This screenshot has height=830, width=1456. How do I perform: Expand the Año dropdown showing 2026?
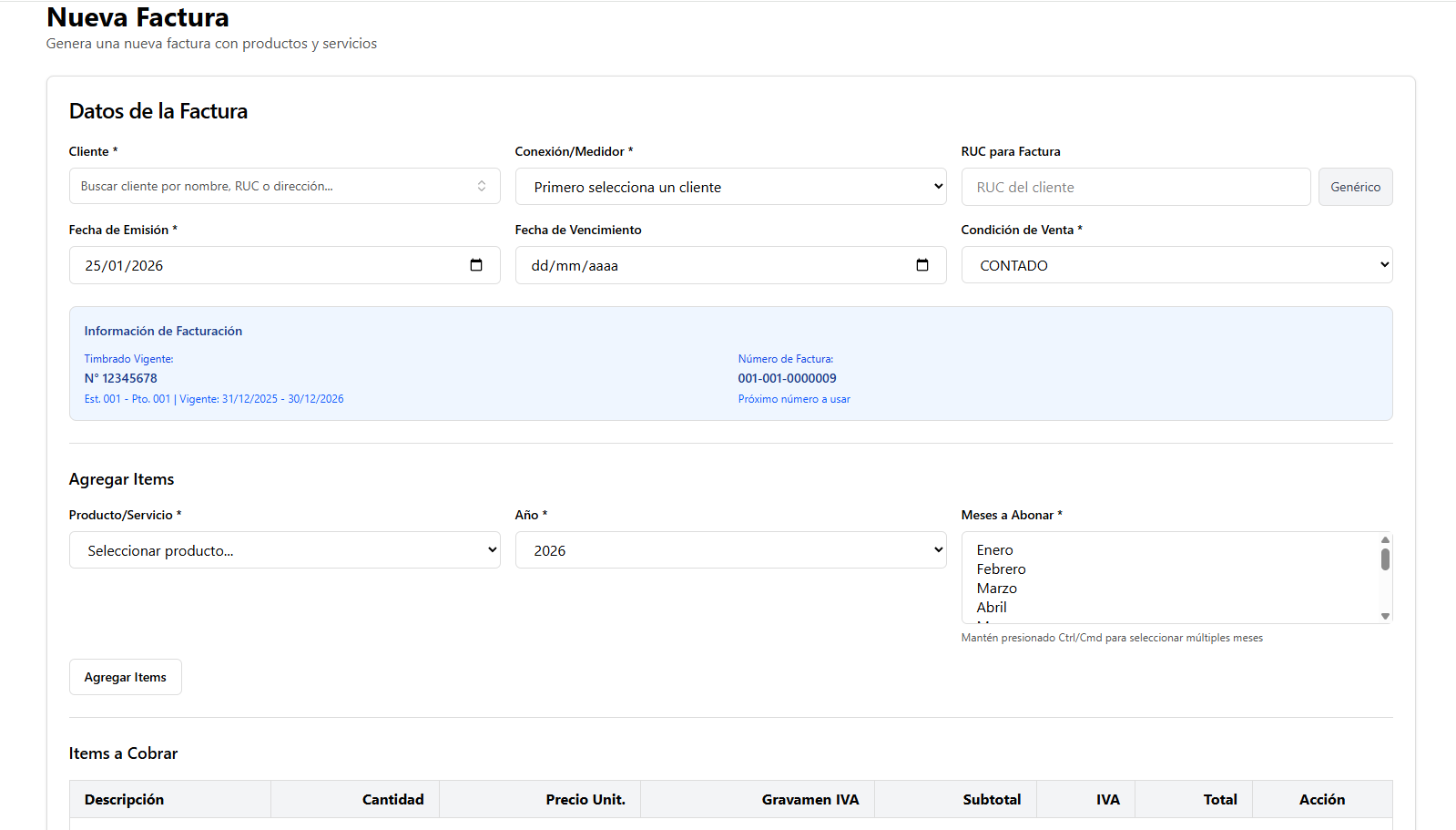coord(730,550)
